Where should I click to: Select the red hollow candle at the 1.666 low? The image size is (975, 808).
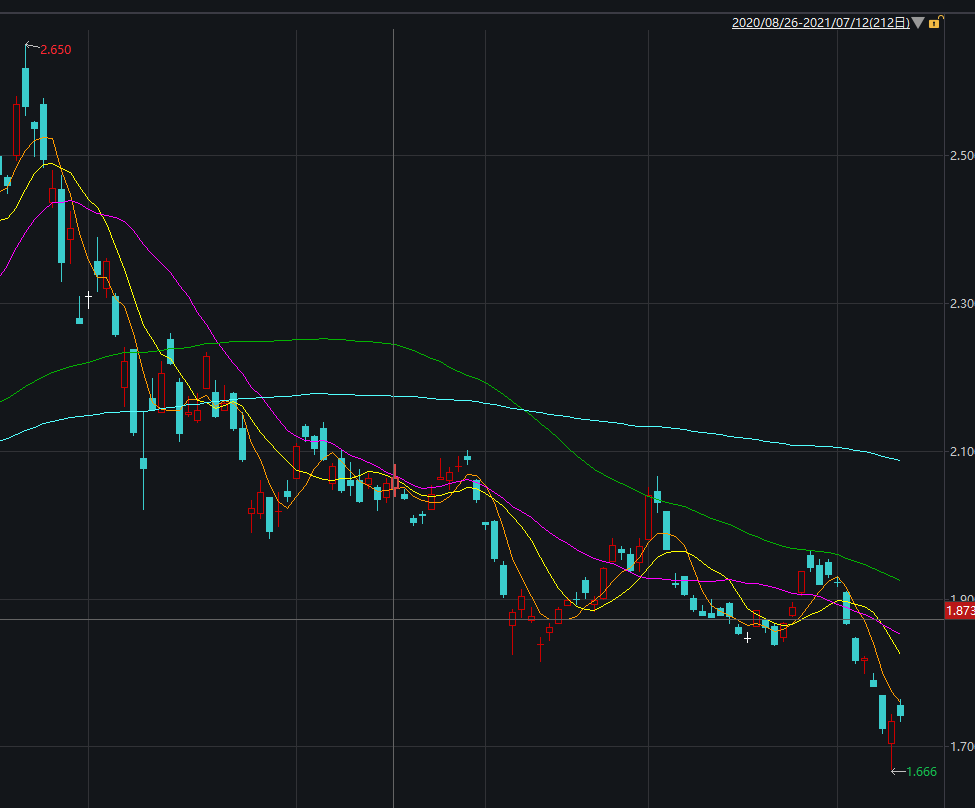(891, 732)
